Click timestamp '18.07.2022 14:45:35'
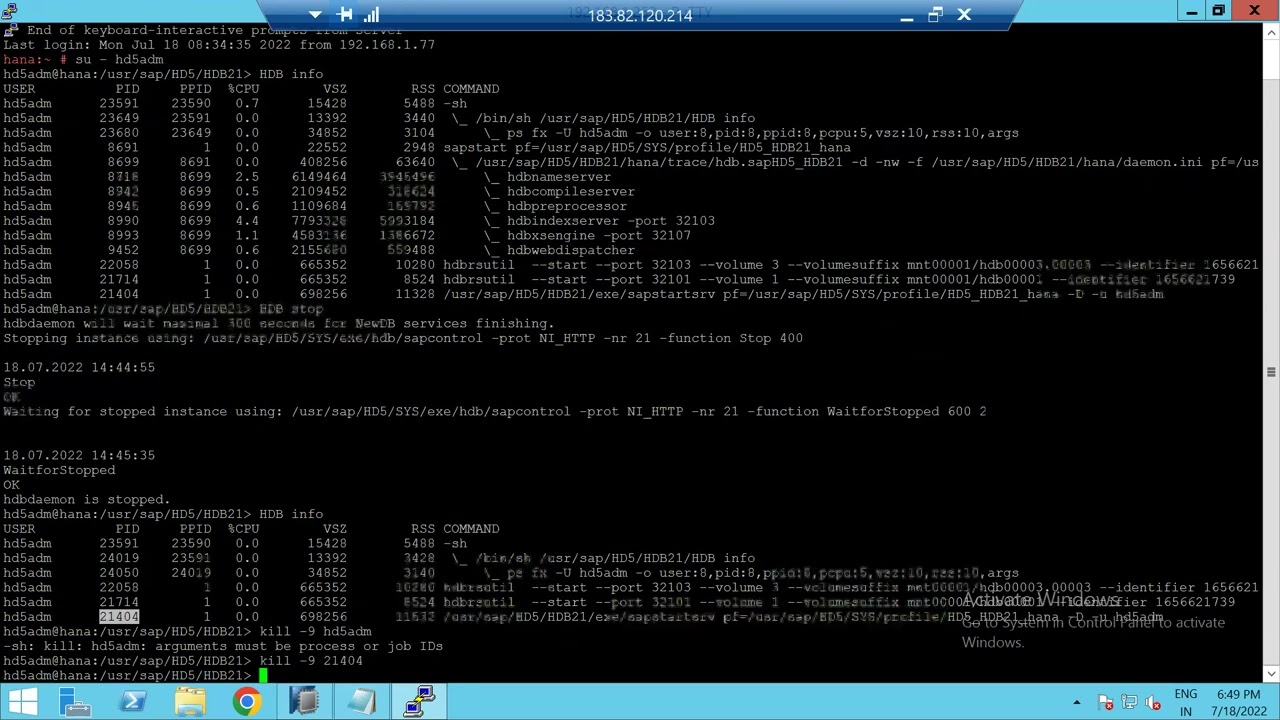The image size is (1280, 720). [x=79, y=455]
